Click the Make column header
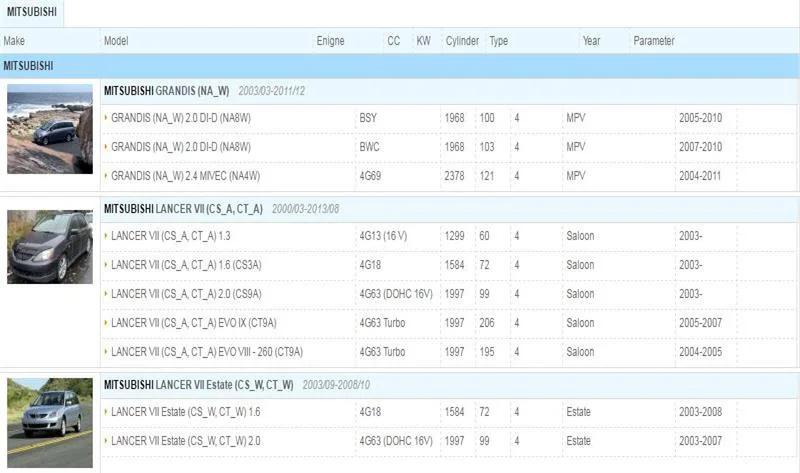The image size is (800, 473). point(14,41)
